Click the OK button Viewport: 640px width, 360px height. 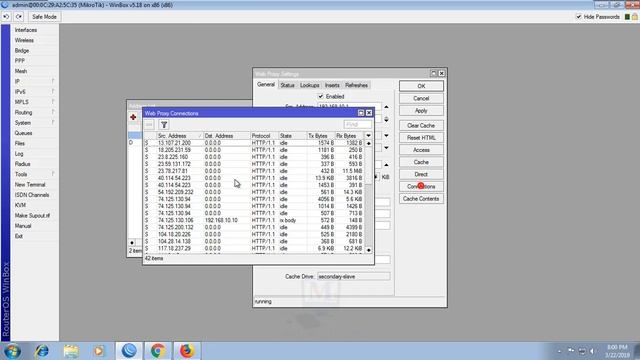421,86
